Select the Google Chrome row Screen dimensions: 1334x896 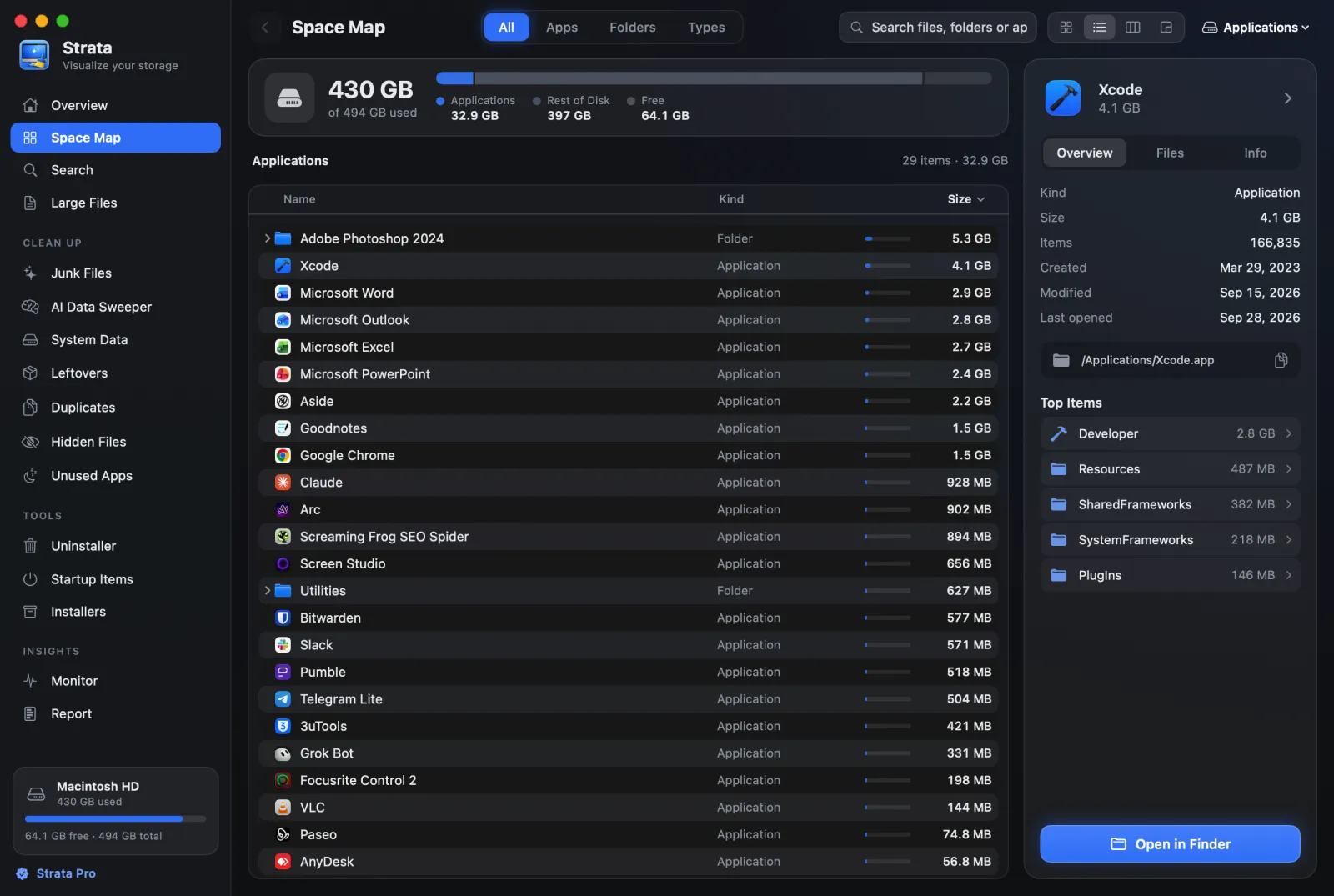[x=629, y=456]
